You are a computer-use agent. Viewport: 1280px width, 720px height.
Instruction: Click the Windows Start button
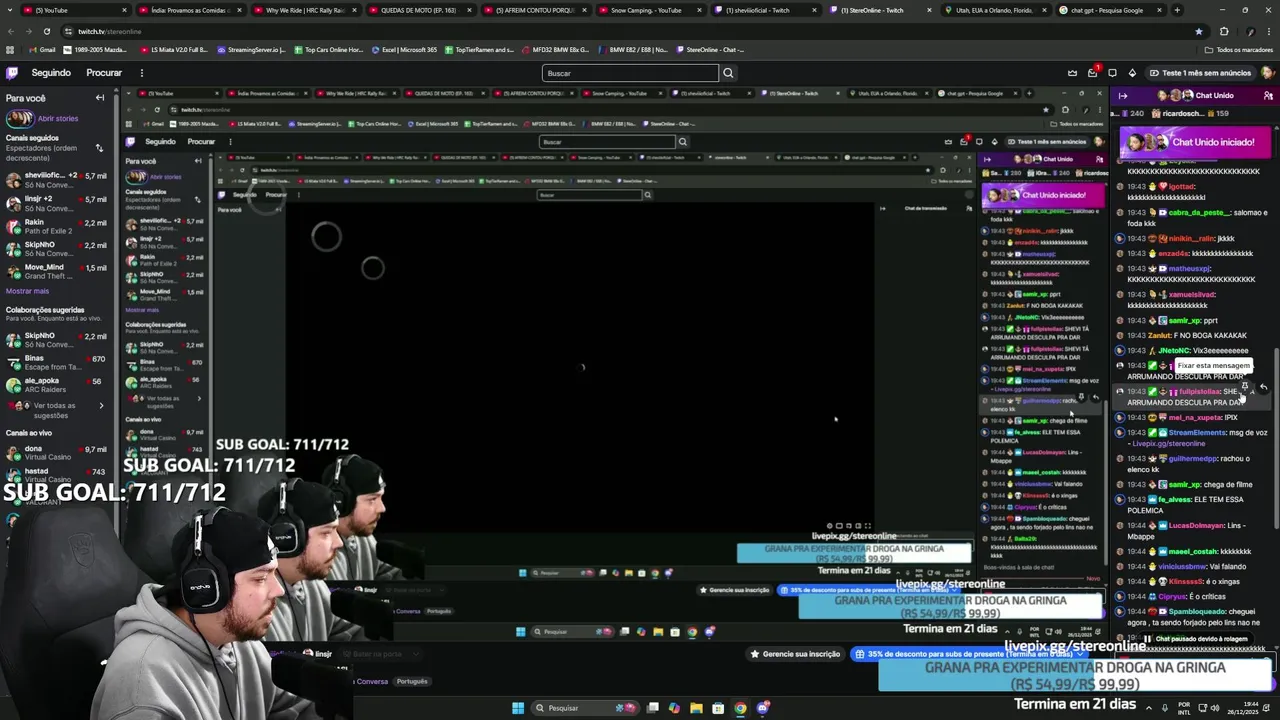518,708
